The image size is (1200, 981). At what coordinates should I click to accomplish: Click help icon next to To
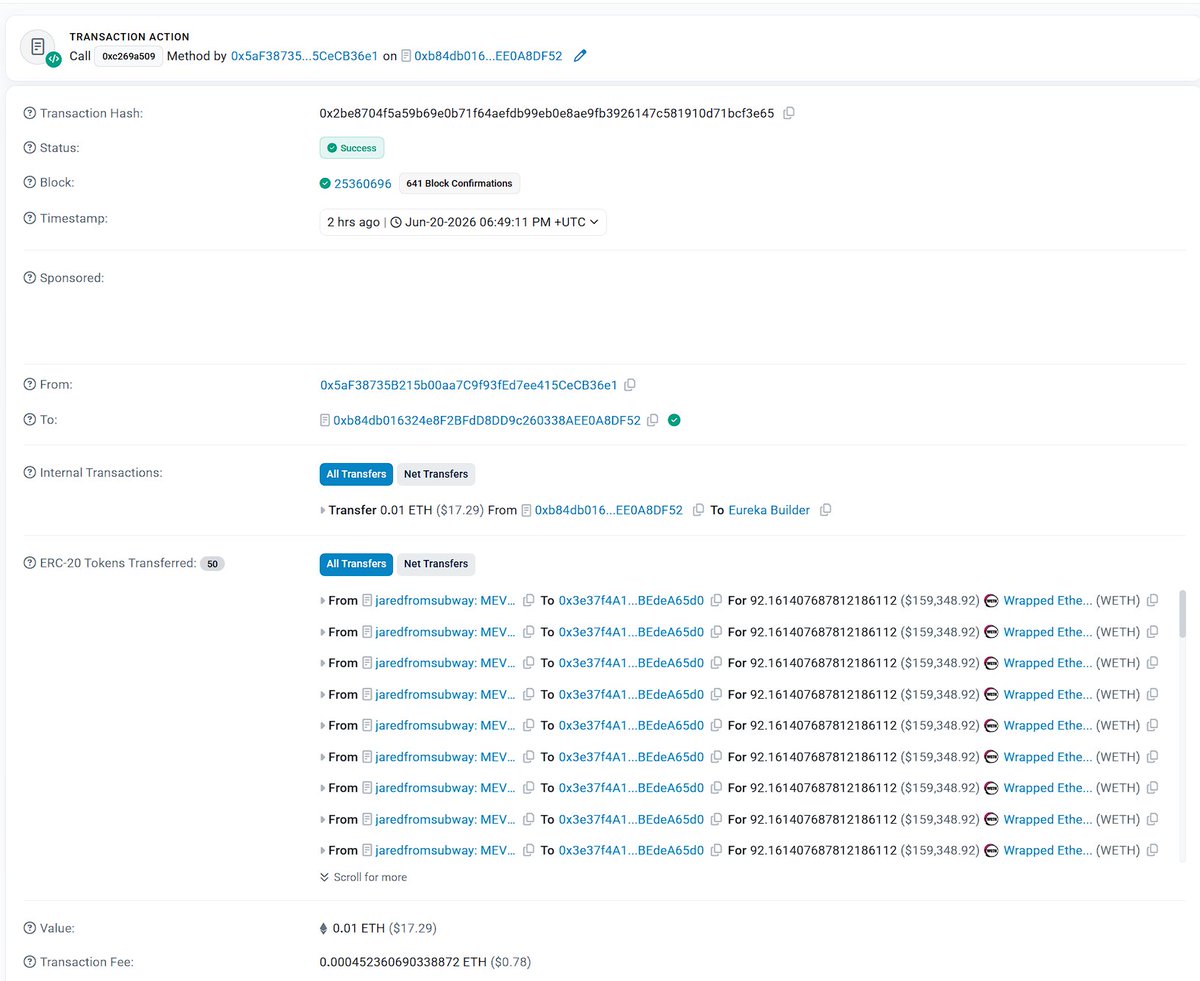click(30, 420)
